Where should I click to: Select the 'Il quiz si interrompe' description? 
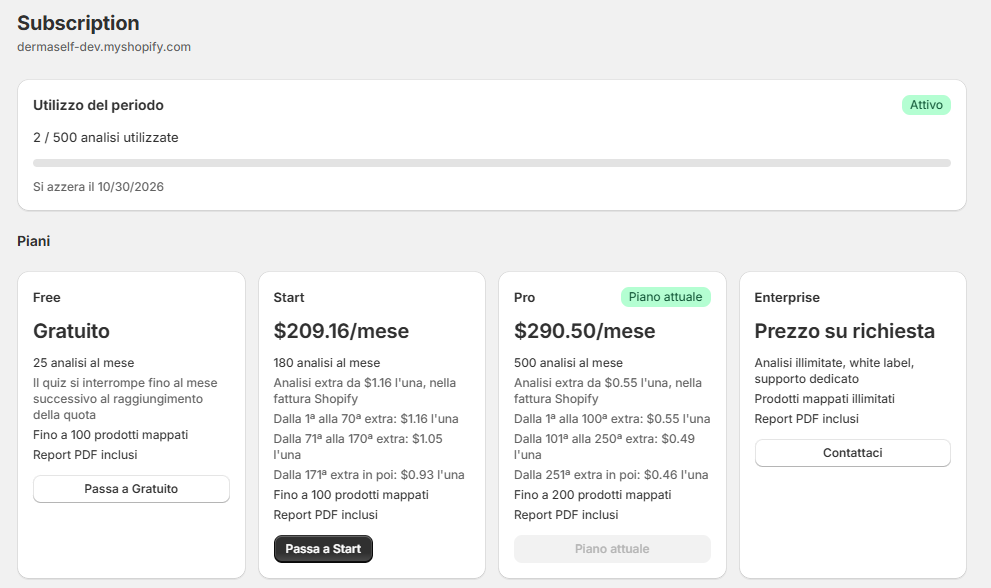click(125, 399)
